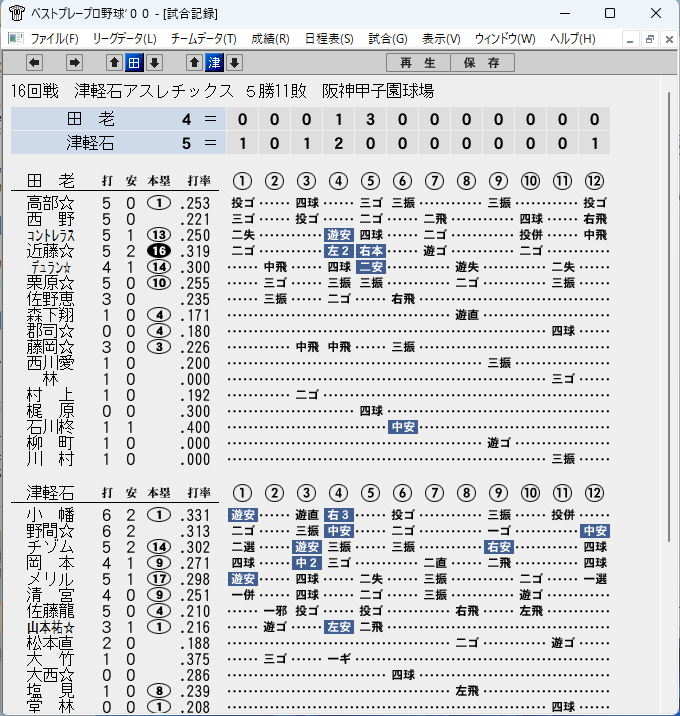Viewport: 680px width, 716px height.
Task: Click the 右本 home run cell for 近藤
Action: click(x=370, y=251)
